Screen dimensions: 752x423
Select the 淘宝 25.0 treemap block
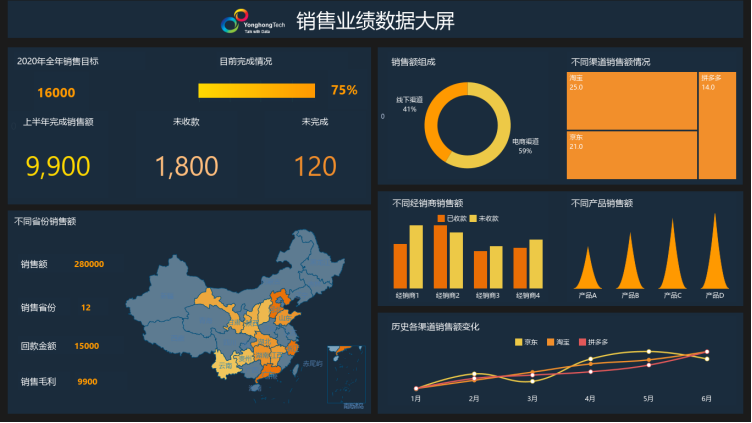[631, 100]
